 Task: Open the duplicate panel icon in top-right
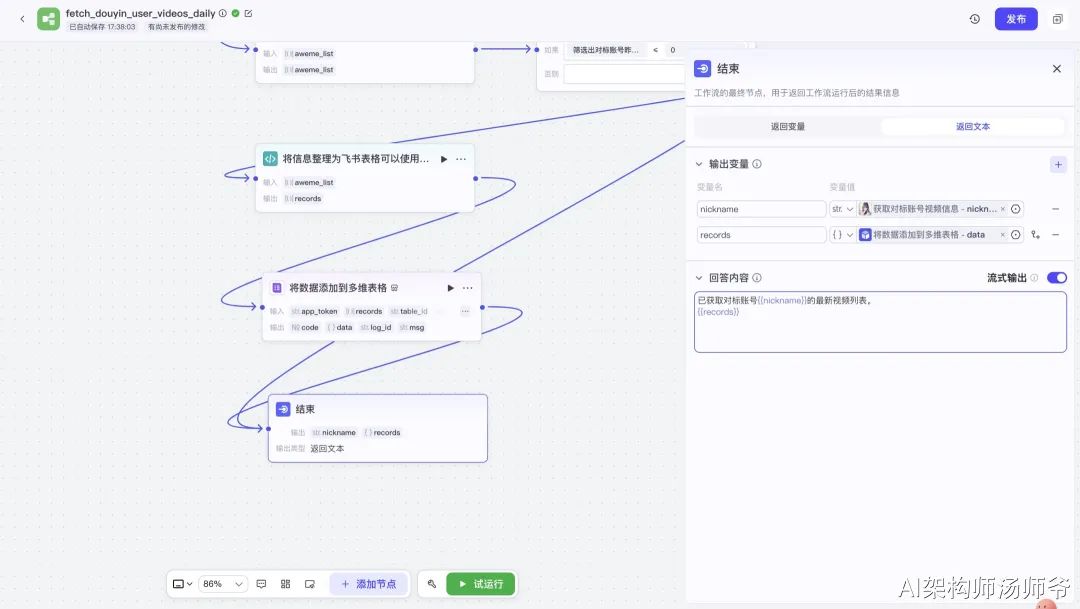tap(1058, 19)
